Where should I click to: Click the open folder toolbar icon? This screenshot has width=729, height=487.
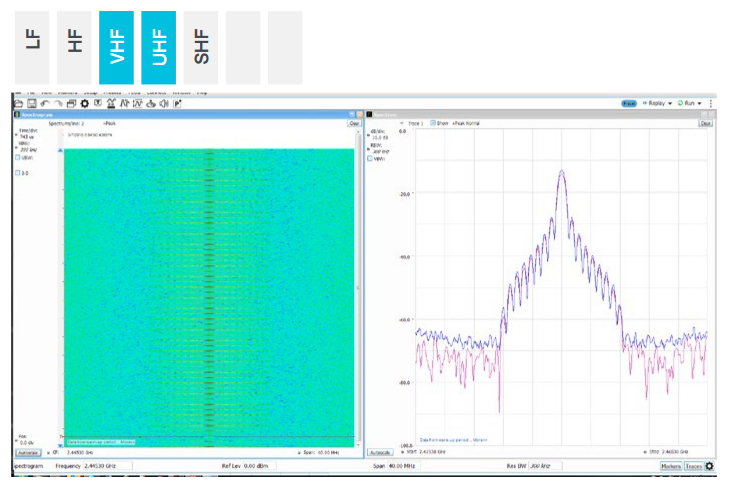[x=18, y=103]
